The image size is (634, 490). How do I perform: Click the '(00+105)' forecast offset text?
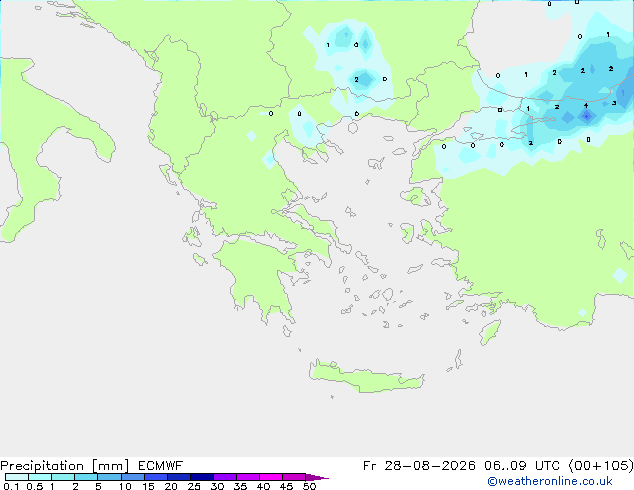click(601, 466)
